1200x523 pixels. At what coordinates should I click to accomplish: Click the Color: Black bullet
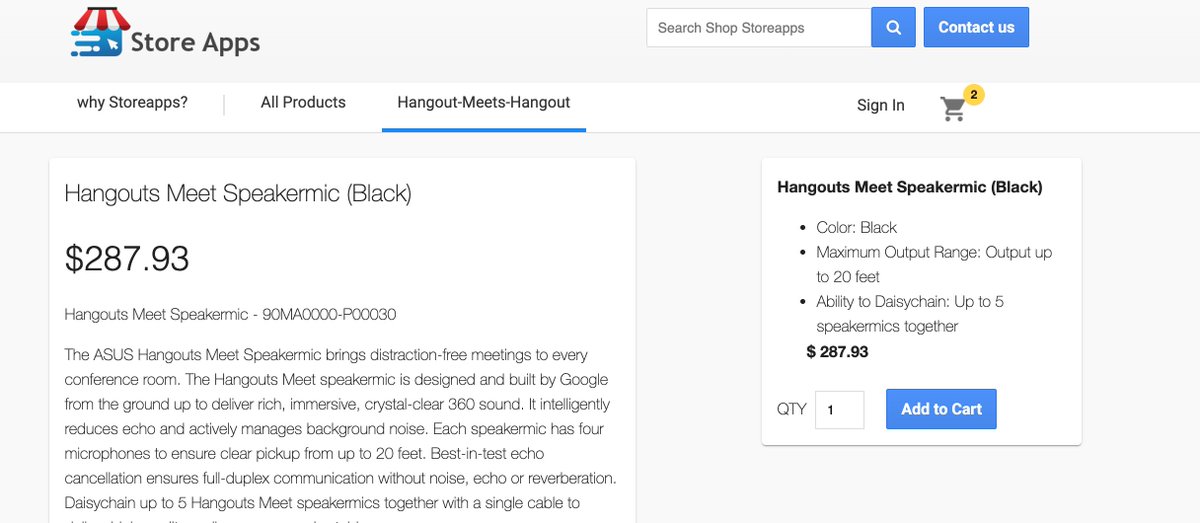[x=857, y=227]
